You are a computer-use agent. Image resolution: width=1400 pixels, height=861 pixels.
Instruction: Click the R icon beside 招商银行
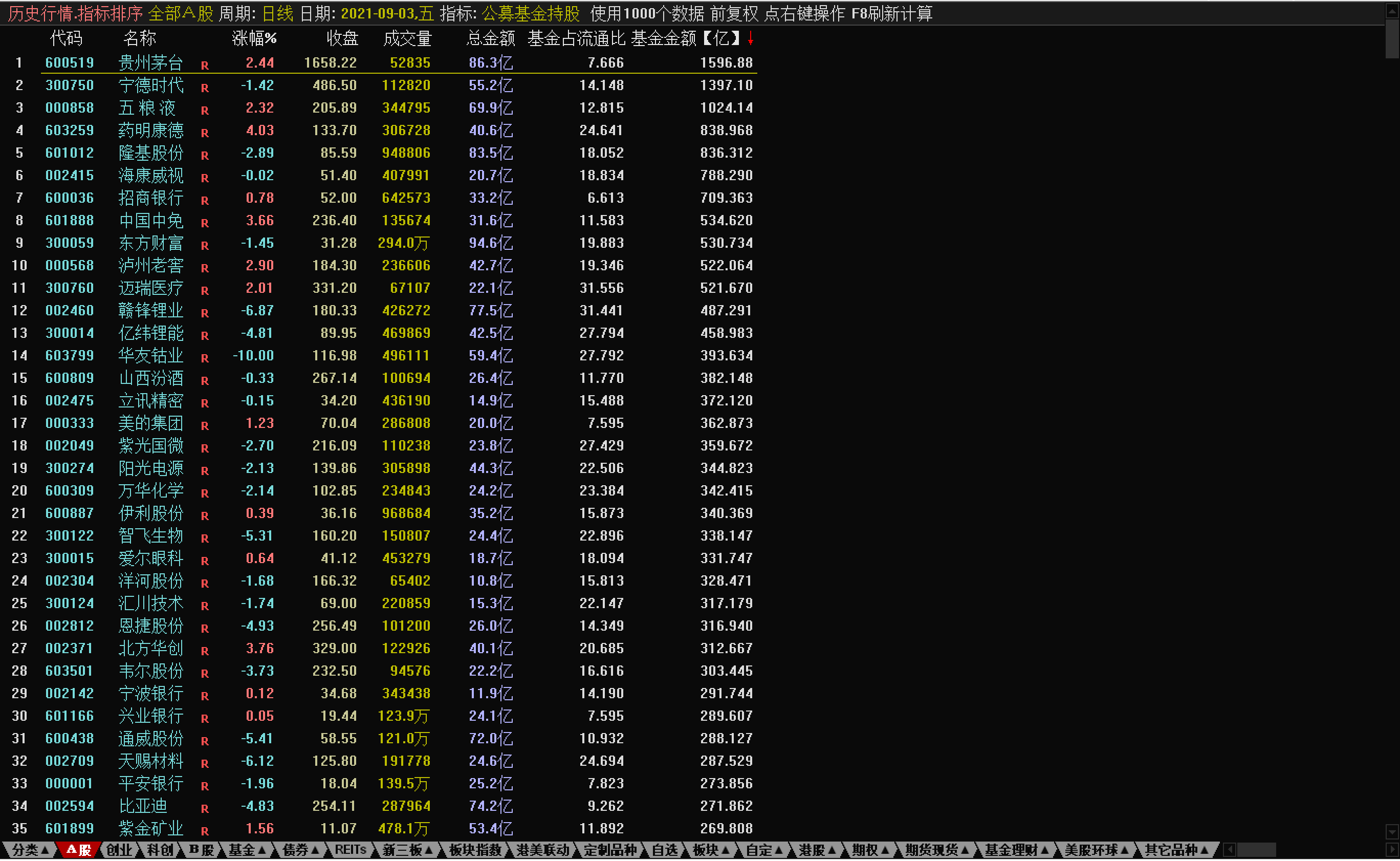pyautogui.click(x=205, y=201)
